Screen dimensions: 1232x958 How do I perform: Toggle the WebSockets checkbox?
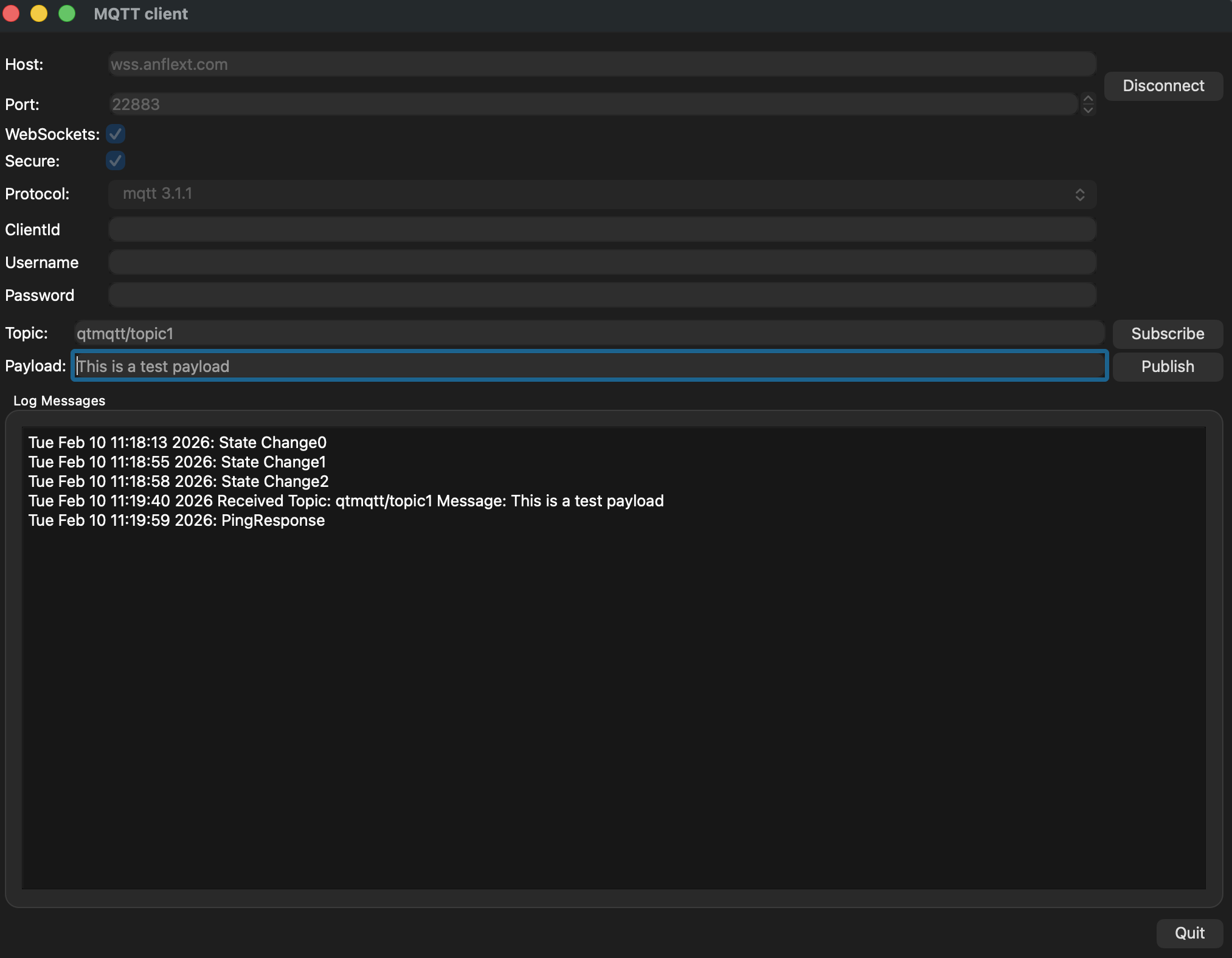tap(116, 134)
